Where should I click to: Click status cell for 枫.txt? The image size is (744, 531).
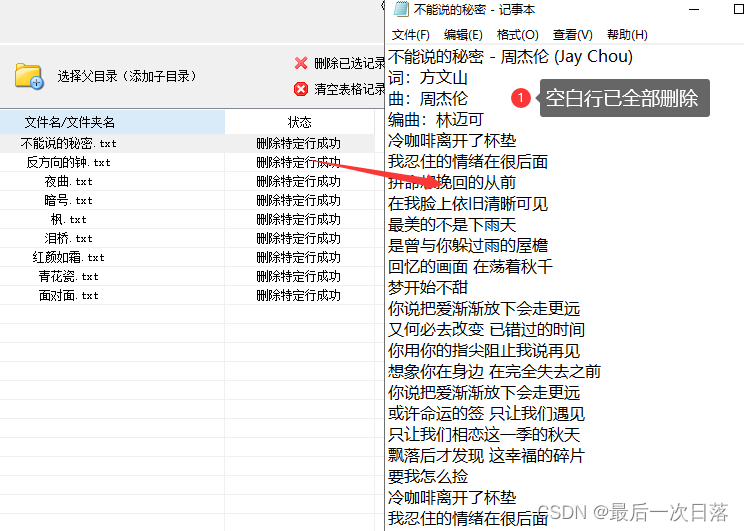[299, 219]
